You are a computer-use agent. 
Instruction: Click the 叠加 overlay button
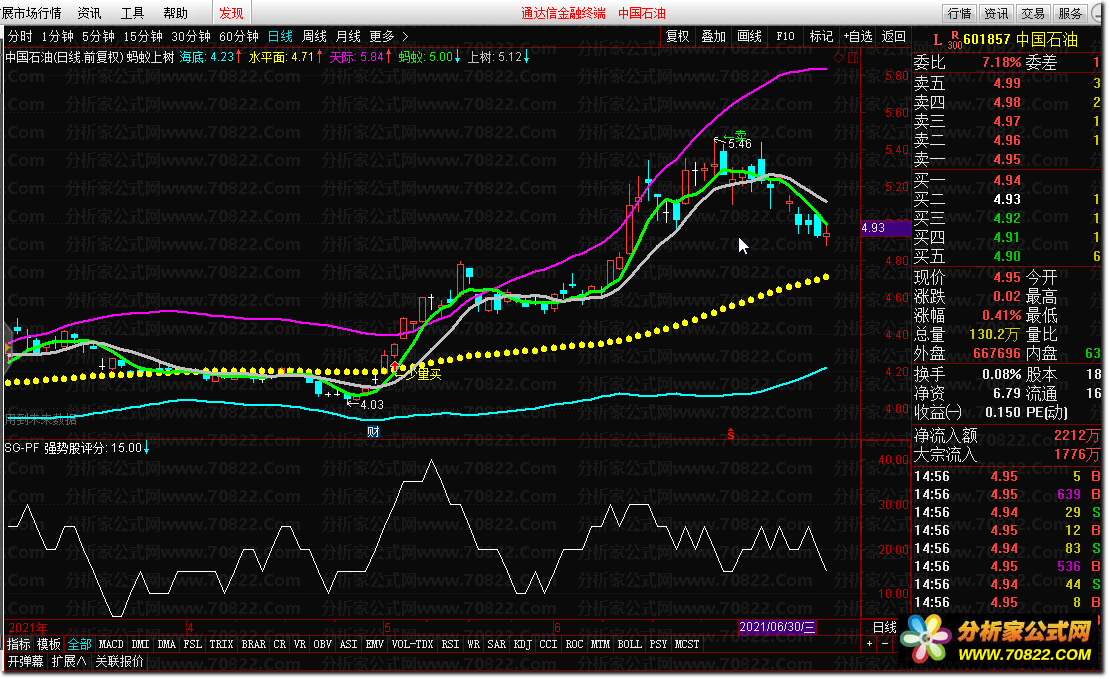coord(714,36)
